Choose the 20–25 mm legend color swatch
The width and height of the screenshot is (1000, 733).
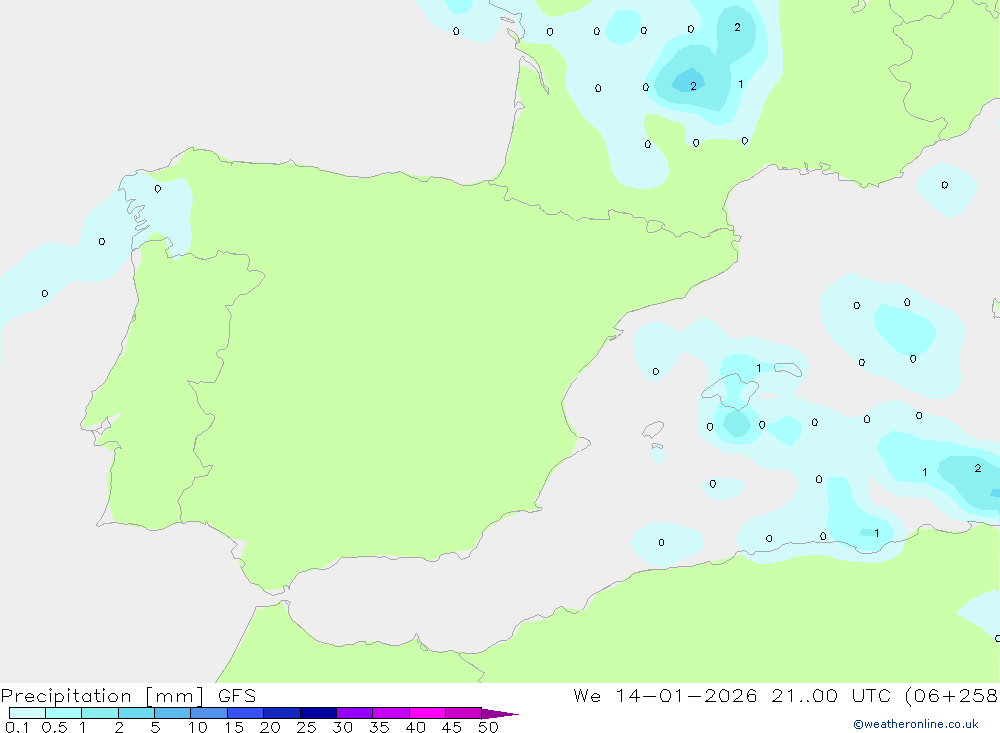pyautogui.click(x=281, y=713)
